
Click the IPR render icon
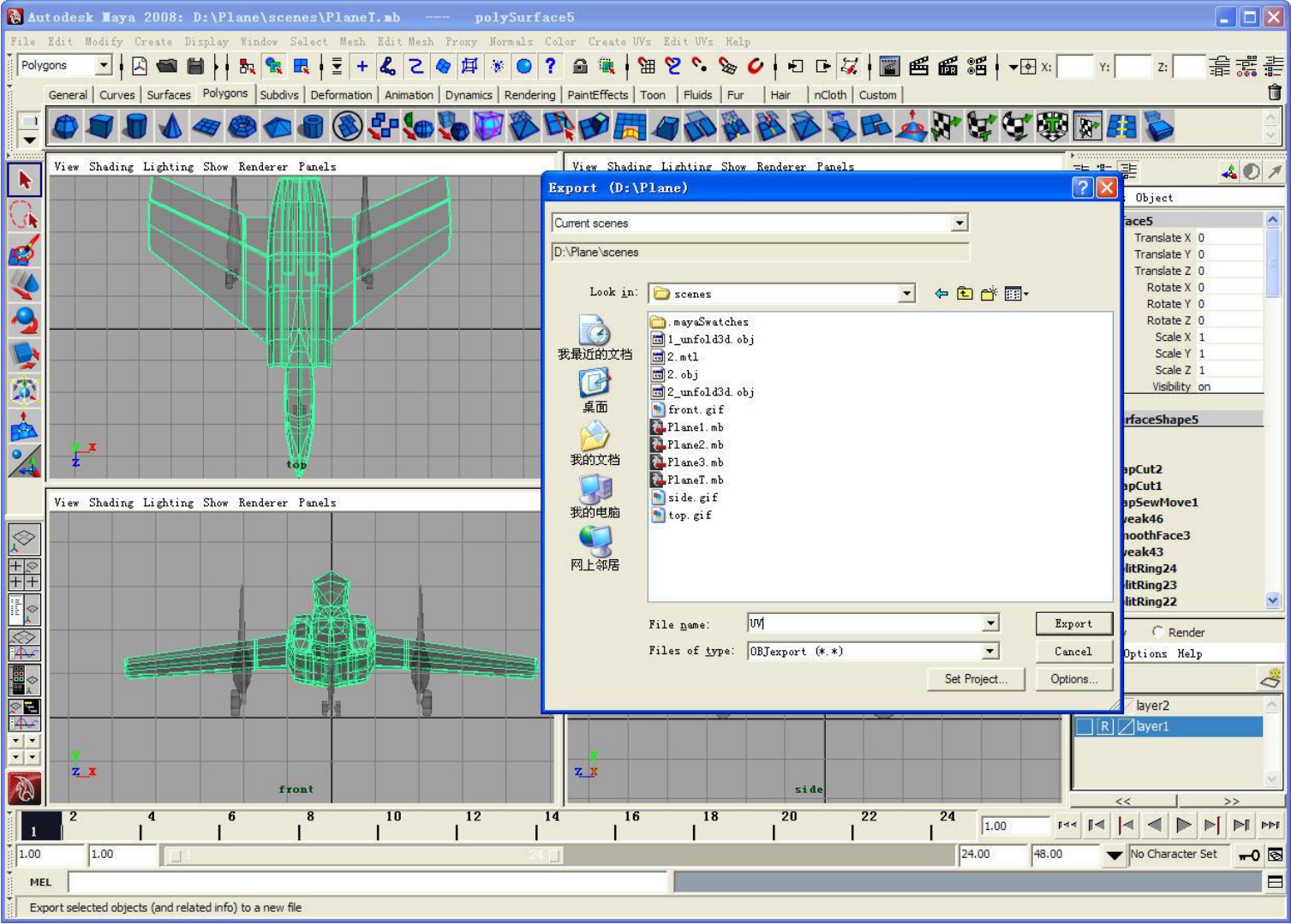[947, 66]
